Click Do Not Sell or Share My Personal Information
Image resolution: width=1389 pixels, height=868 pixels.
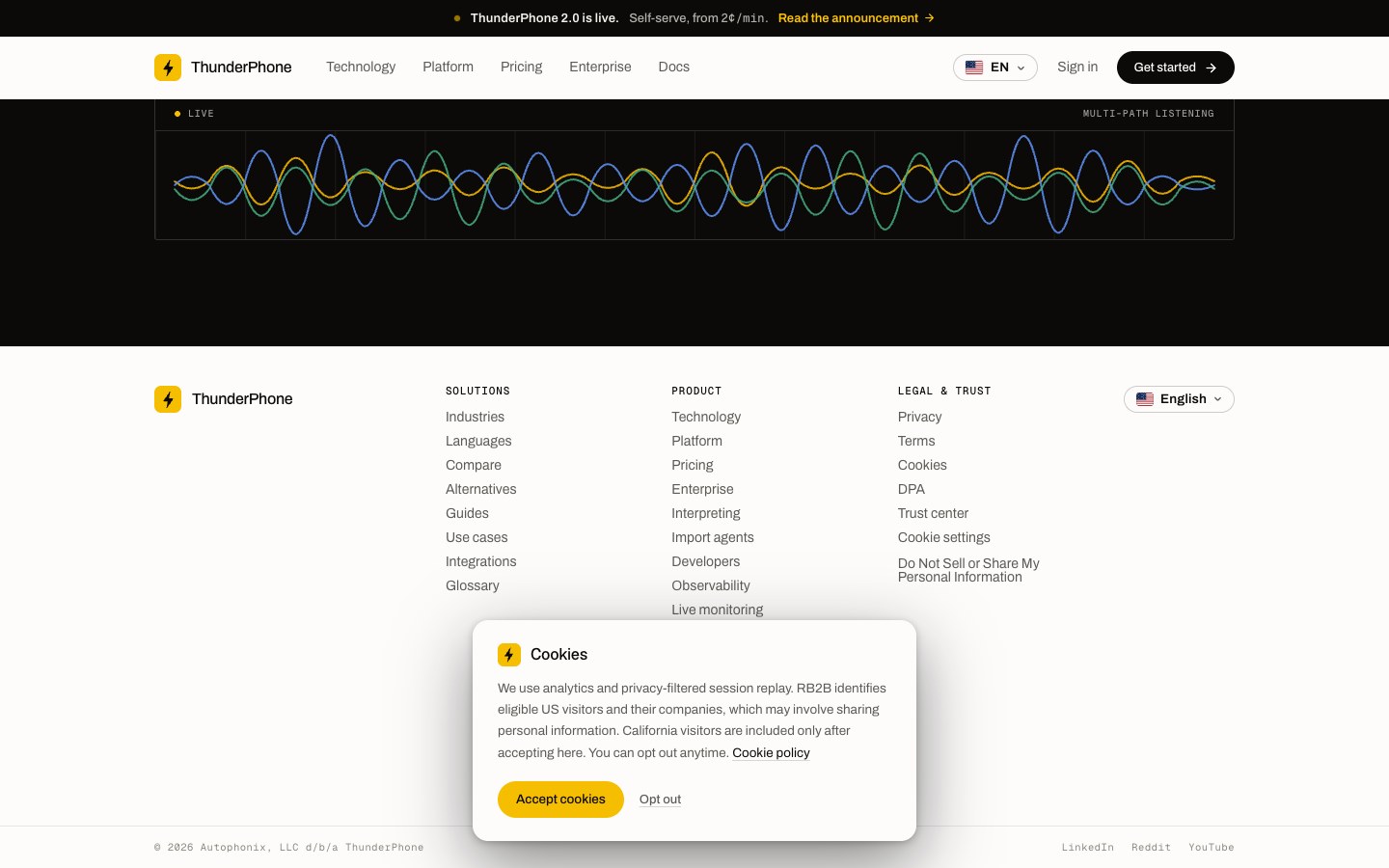968,570
